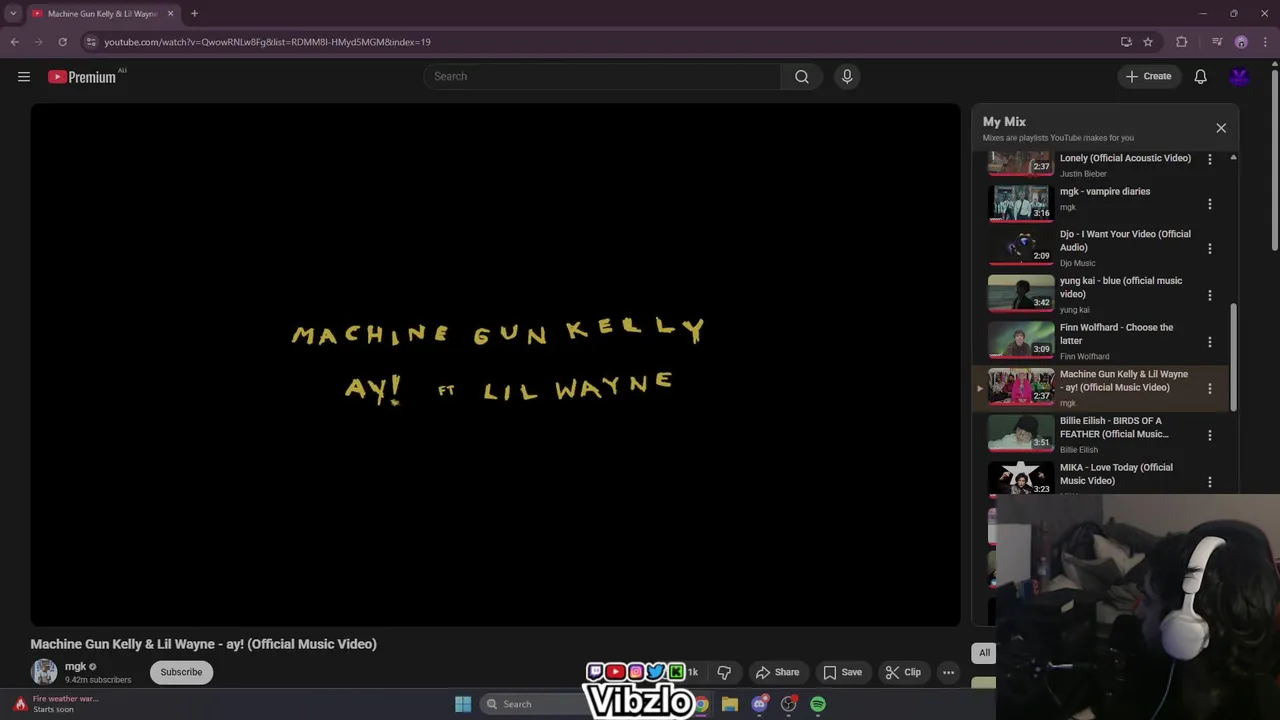Screen dimensions: 1280x720
Task: Save the video to a playlist
Action: [842, 672]
